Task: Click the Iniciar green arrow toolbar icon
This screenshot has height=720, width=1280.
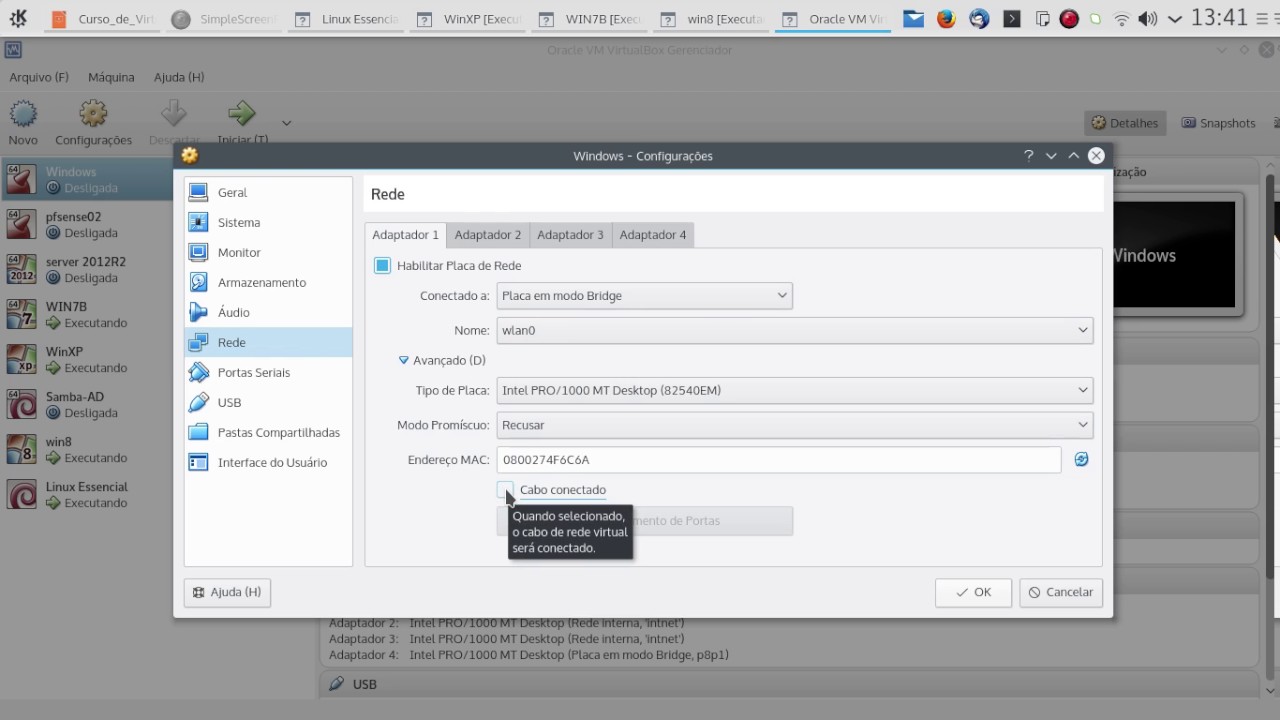Action: (241, 122)
